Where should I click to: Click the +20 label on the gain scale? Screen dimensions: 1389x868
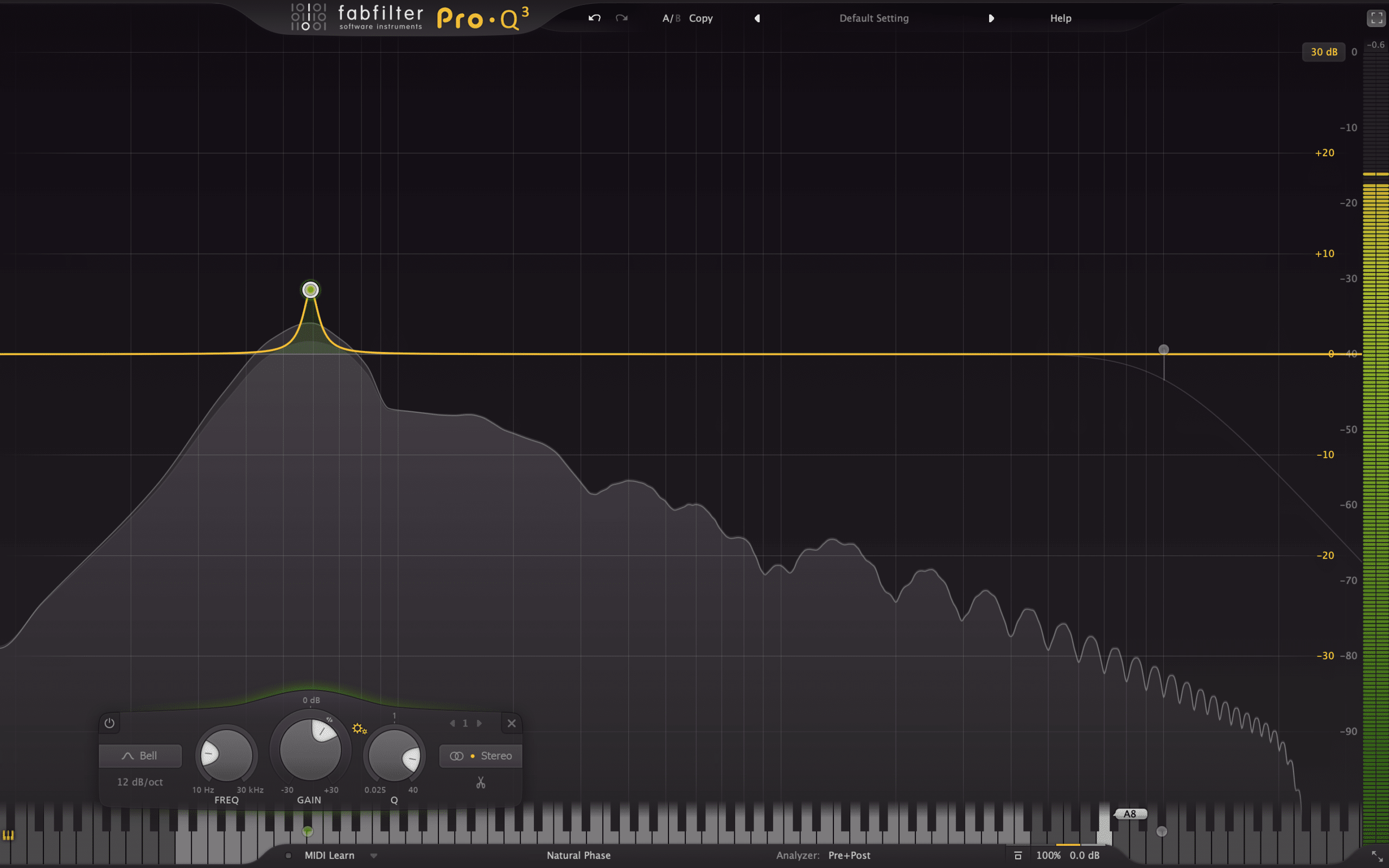(x=1325, y=152)
